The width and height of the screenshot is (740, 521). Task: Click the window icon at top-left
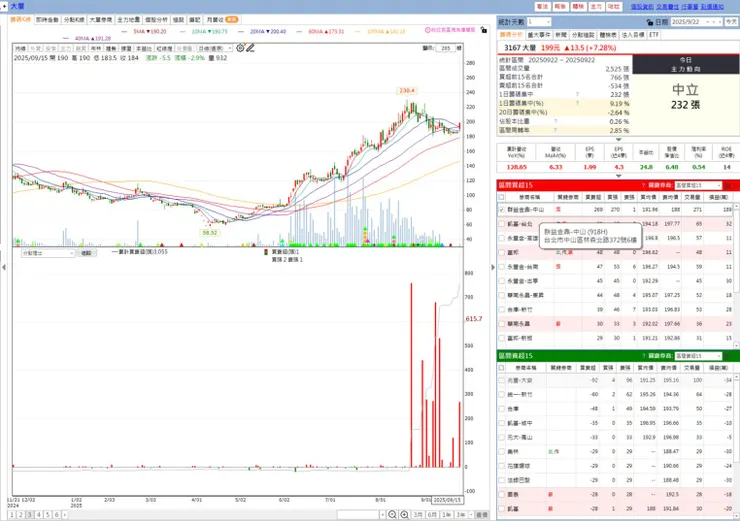4,6
